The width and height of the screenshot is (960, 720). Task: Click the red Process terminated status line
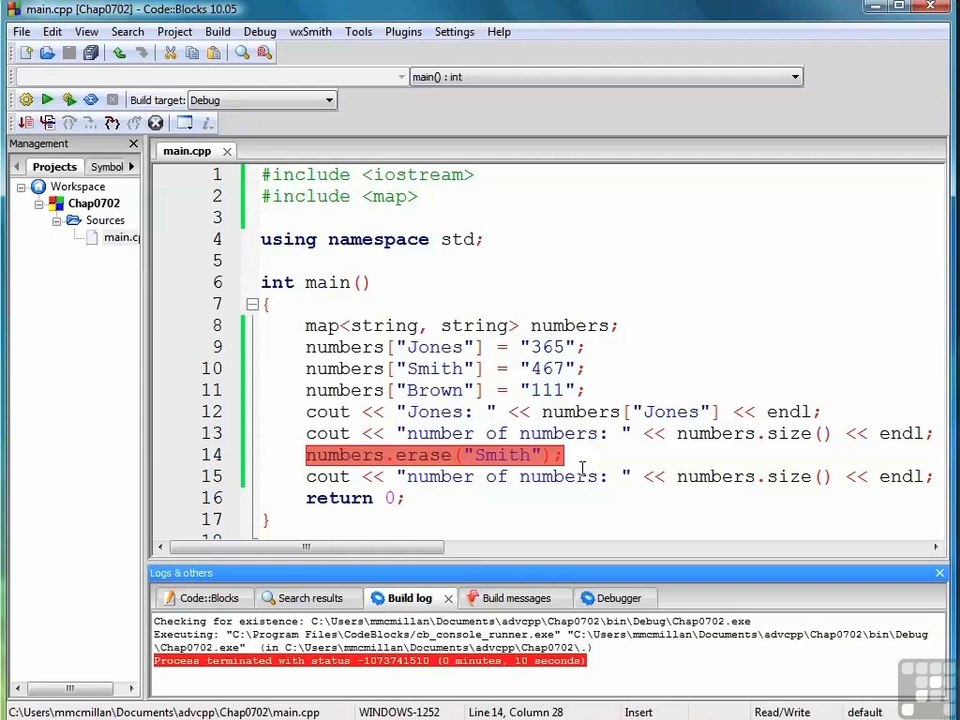(370, 661)
